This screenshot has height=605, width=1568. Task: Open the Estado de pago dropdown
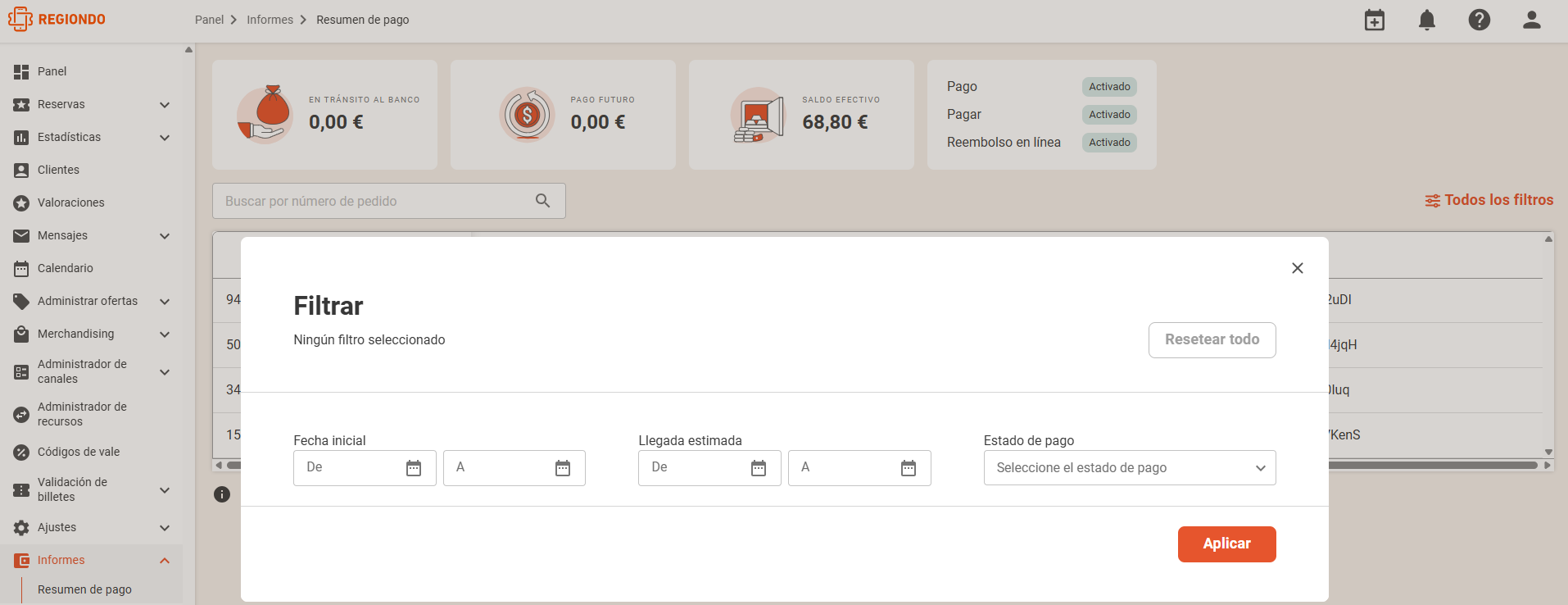(1130, 468)
